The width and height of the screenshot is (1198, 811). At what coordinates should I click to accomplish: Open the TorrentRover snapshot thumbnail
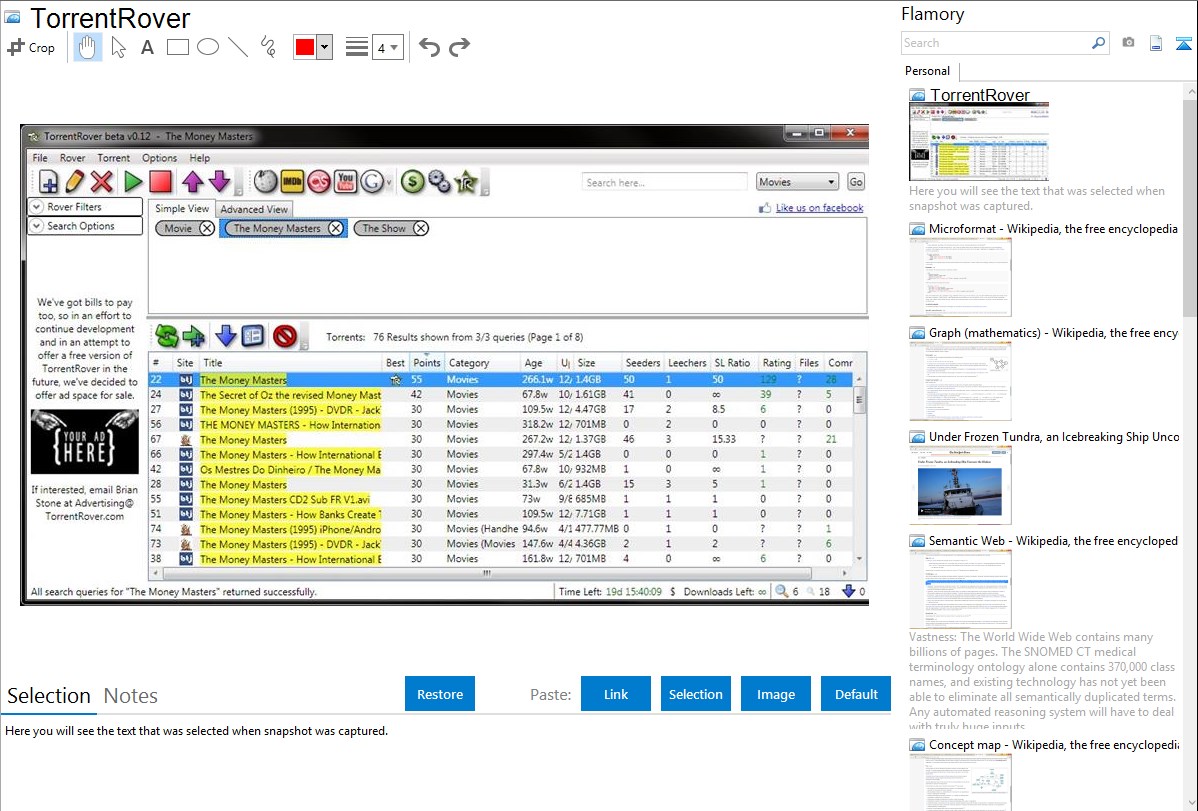(979, 142)
